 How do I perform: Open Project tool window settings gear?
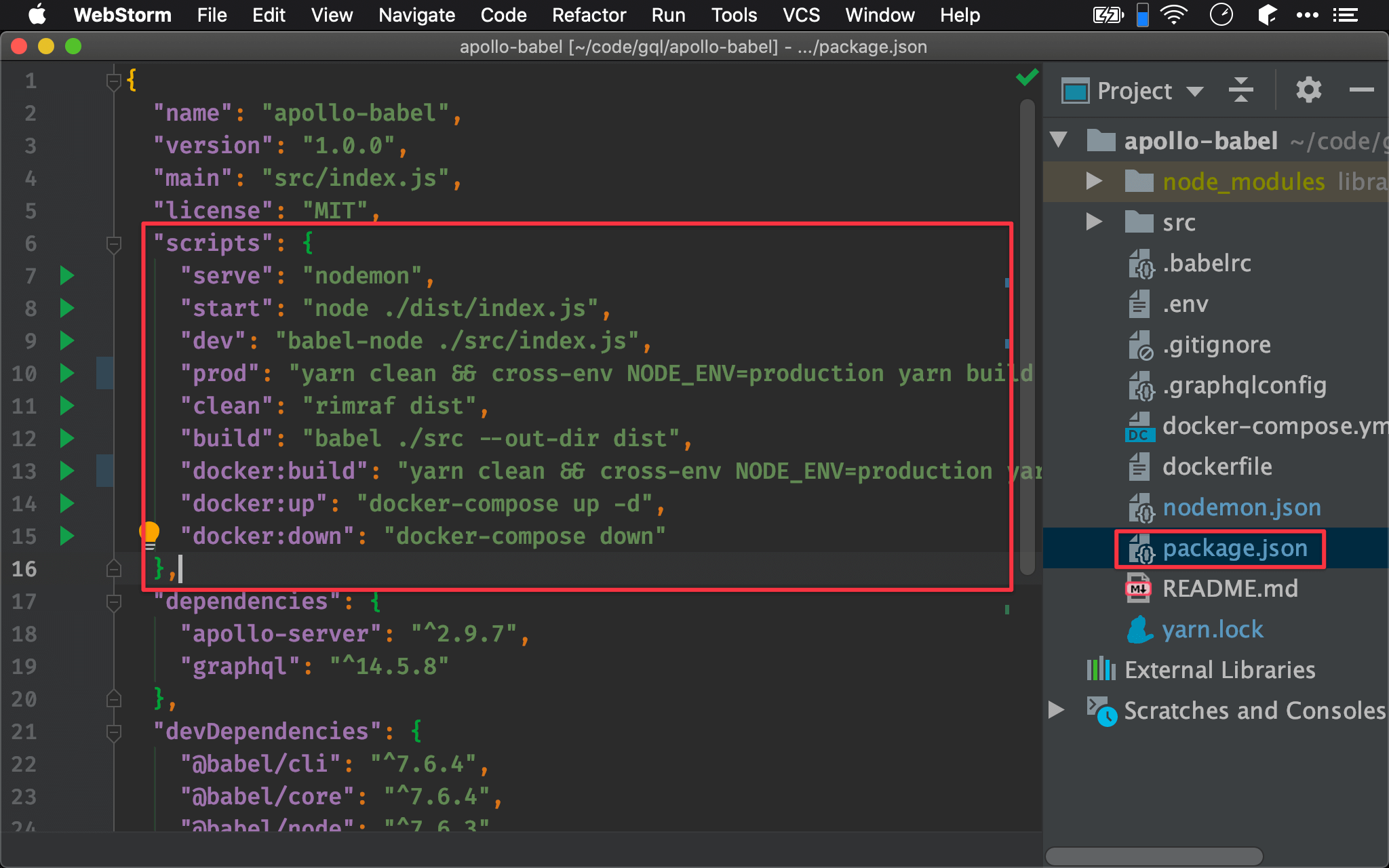coord(1308,90)
